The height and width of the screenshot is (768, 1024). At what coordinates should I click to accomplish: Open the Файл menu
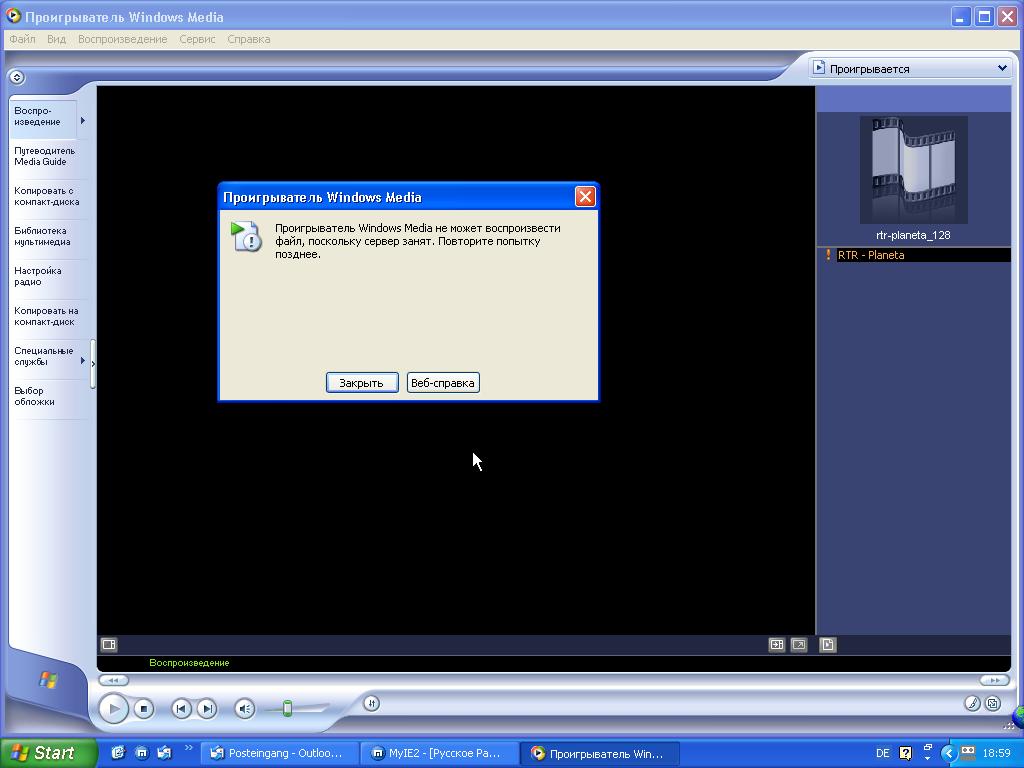pyautogui.click(x=22, y=39)
